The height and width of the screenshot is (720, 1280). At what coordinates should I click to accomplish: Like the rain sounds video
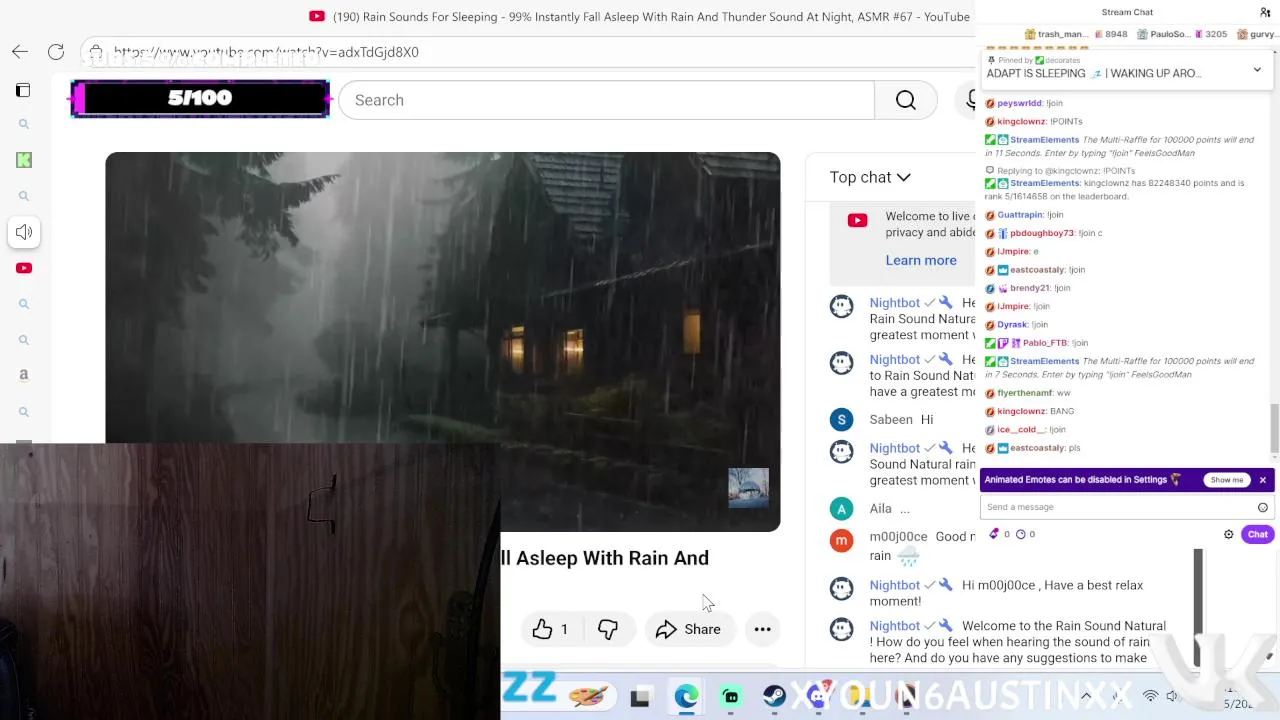point(550,629)
